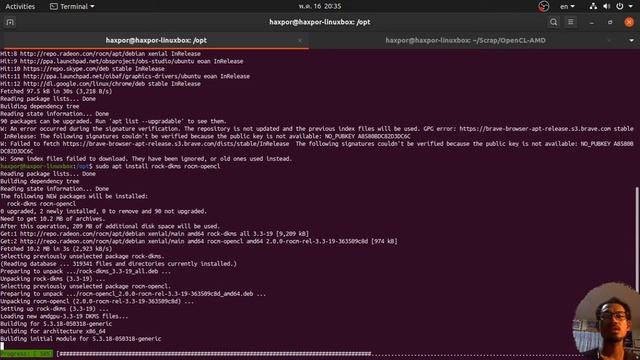Open the tab list dropdown arrow
Viewport: 640px width, 360px height.
631,40
